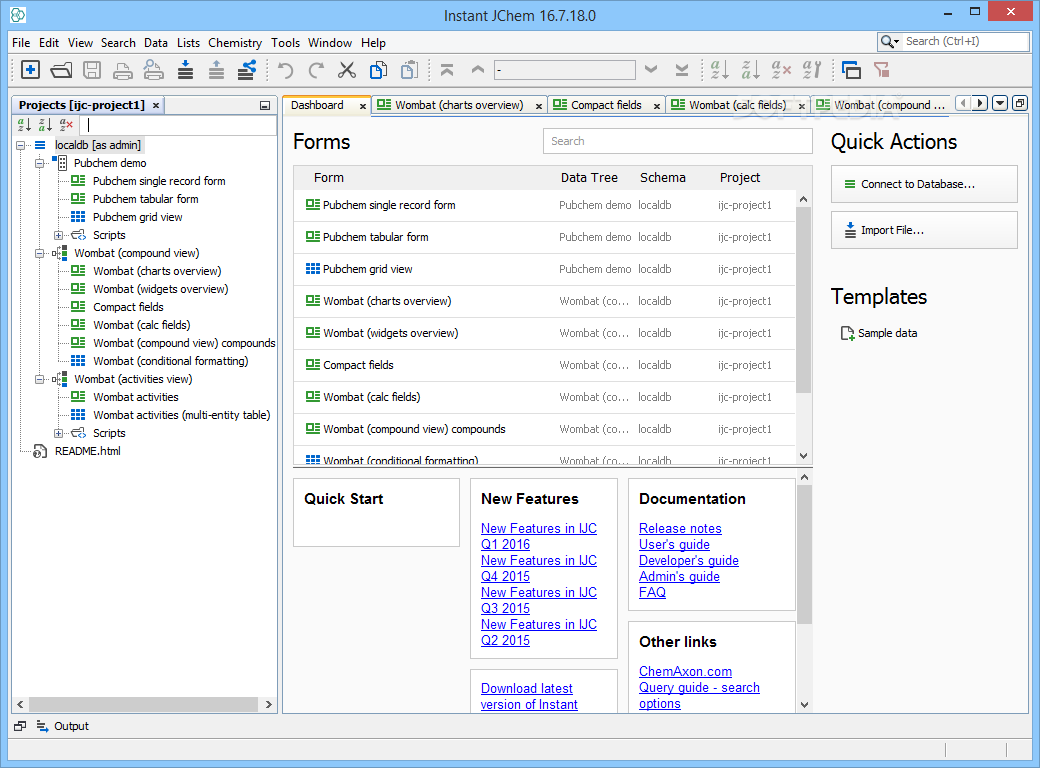The width and height of the screenshot is (1040, 768).
Task: Open the Admin's guide link
Action: tap(679, 576)
